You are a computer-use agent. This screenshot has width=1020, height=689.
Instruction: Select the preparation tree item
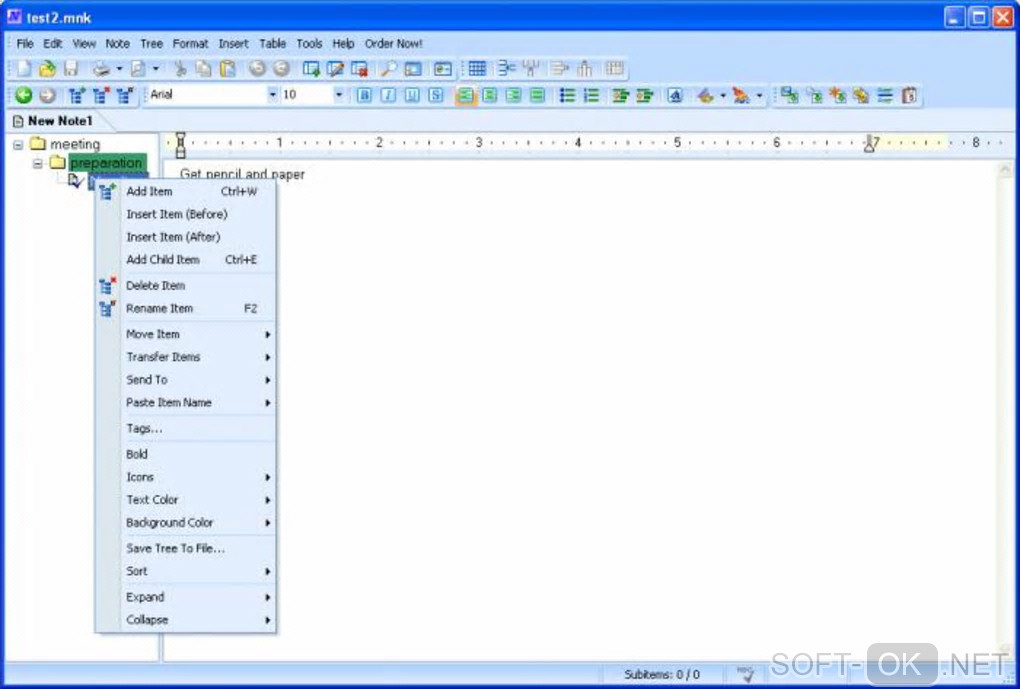coord(106,163)
